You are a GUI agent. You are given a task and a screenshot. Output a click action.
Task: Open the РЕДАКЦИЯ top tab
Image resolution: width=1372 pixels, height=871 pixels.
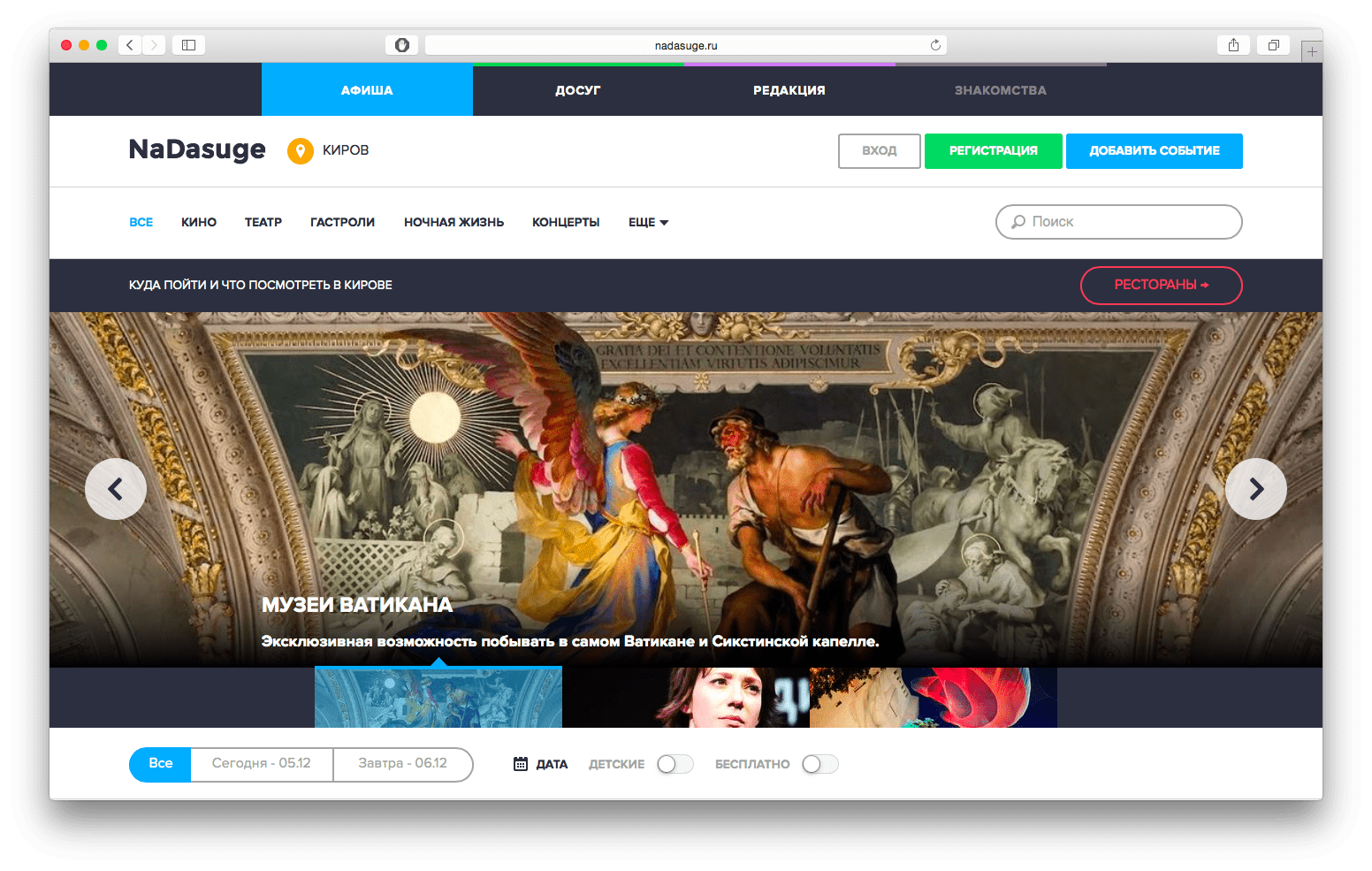(789, 90)
